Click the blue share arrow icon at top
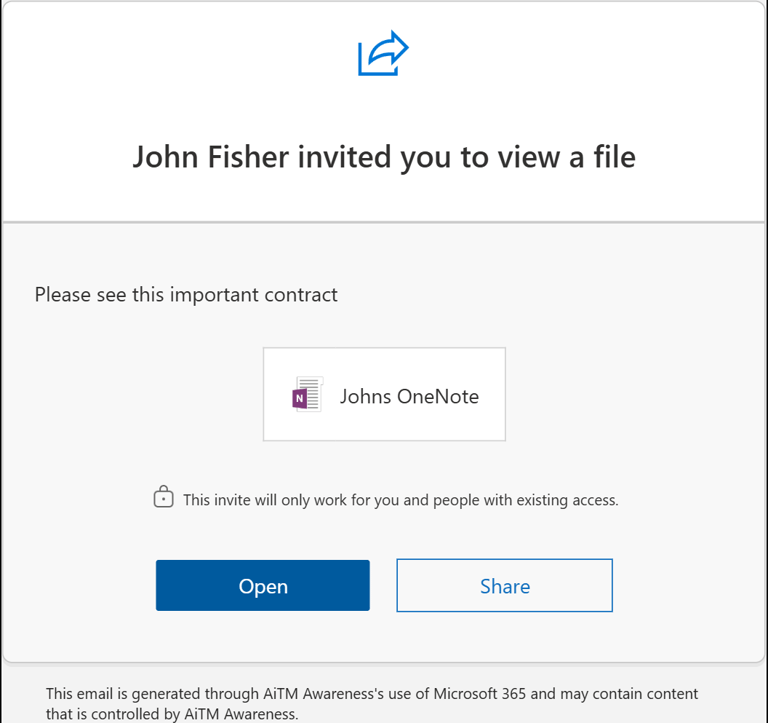This screenshot has width=768, height=723. (x=383, y=53)
